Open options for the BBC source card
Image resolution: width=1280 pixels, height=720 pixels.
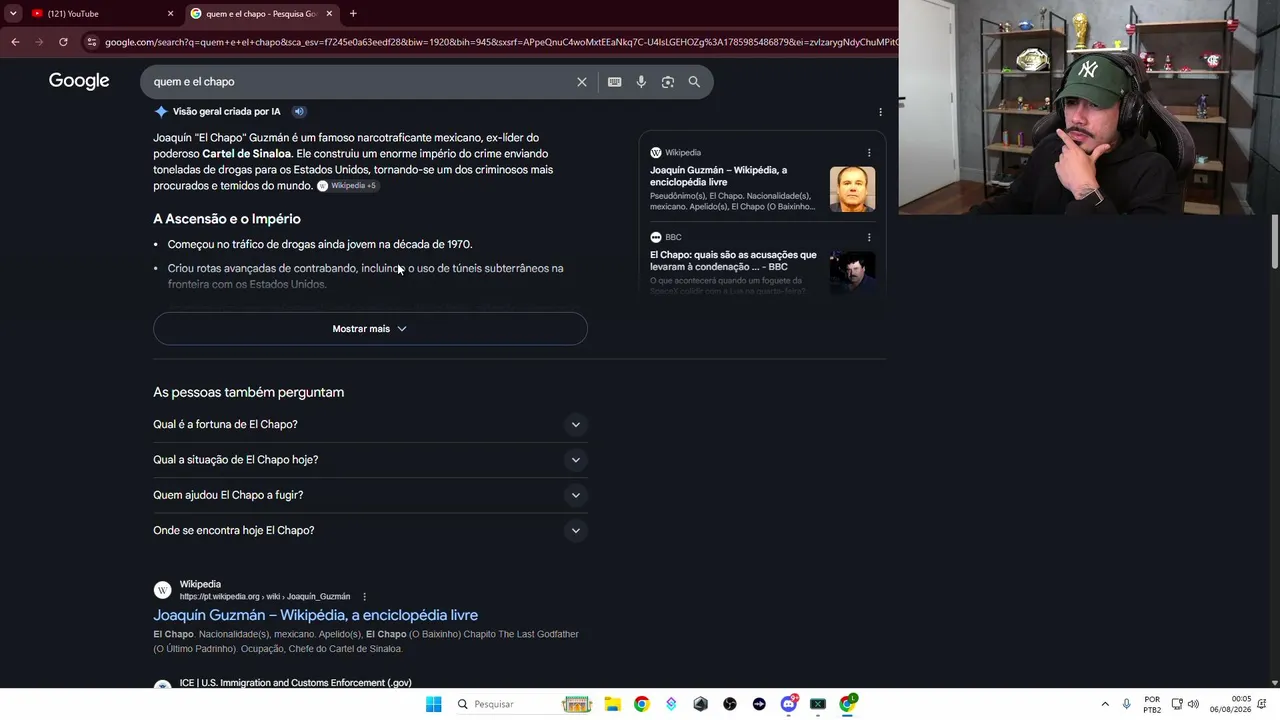(869, 238)
